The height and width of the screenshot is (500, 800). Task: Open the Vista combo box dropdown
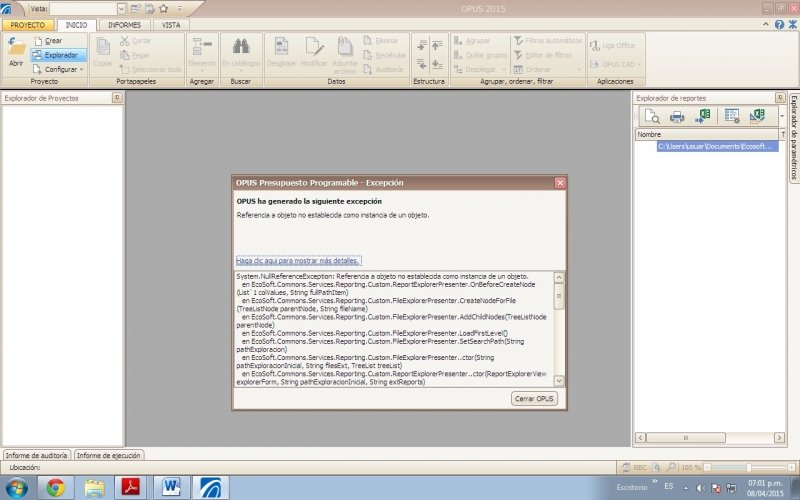tap(120, 8)
